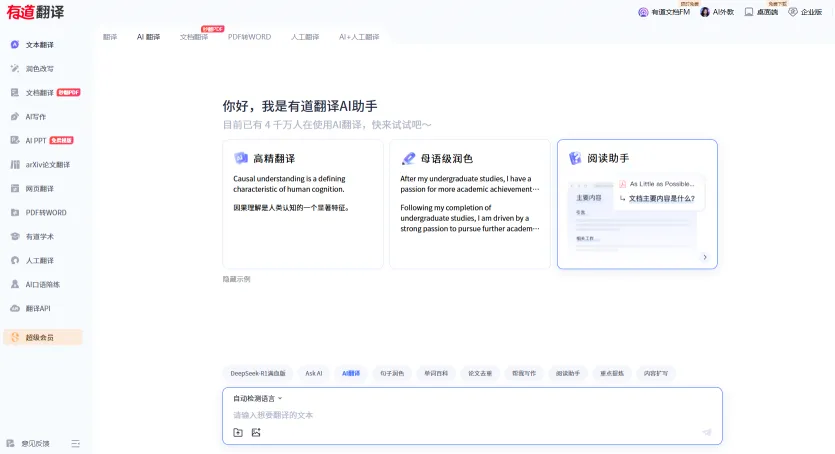Viewport: 835px width, 454px height.
Task: Select the 高精翻译 example card
Action: 302,204
